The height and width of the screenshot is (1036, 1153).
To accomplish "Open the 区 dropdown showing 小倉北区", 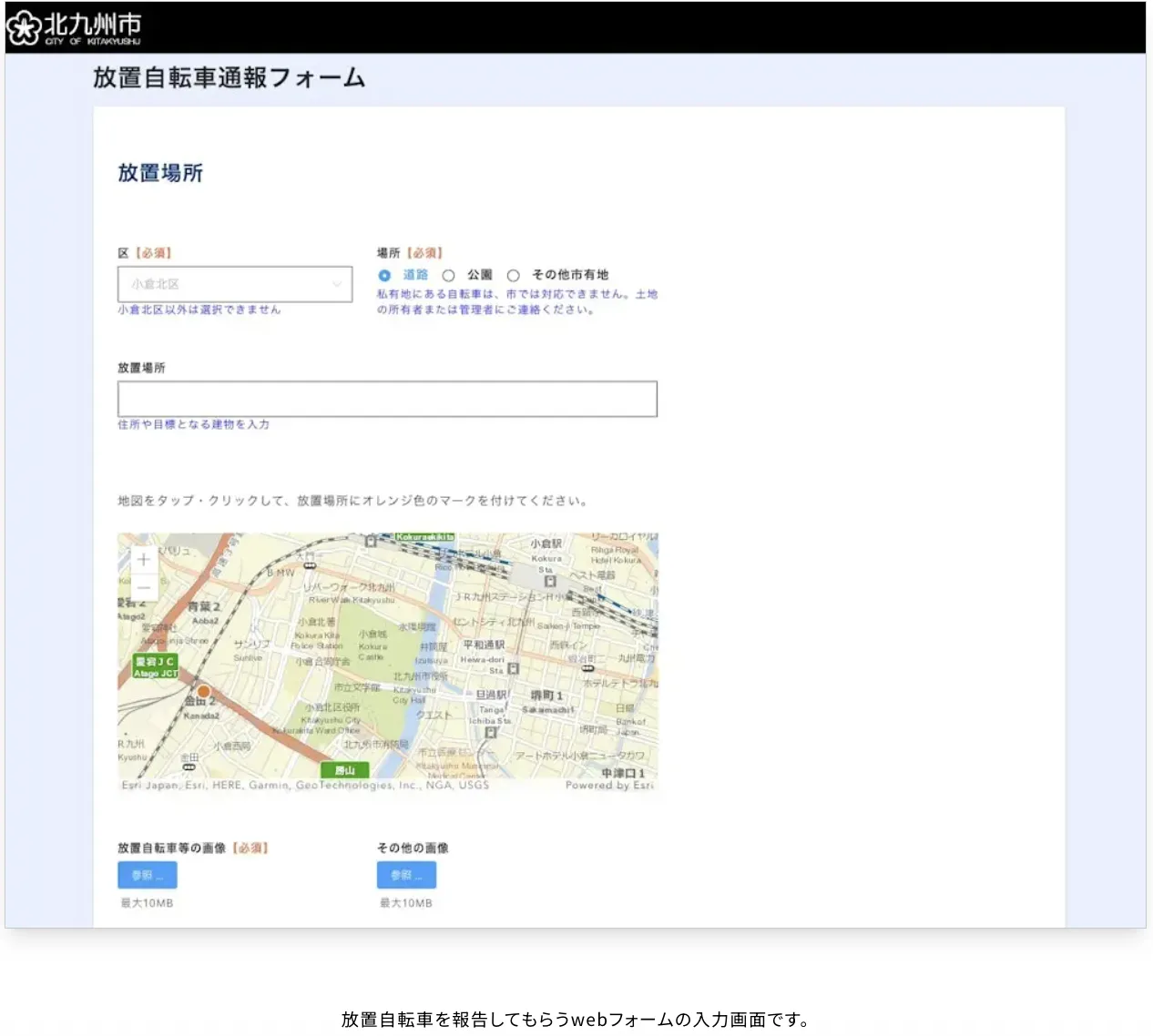I will click(x=235, y=284).
